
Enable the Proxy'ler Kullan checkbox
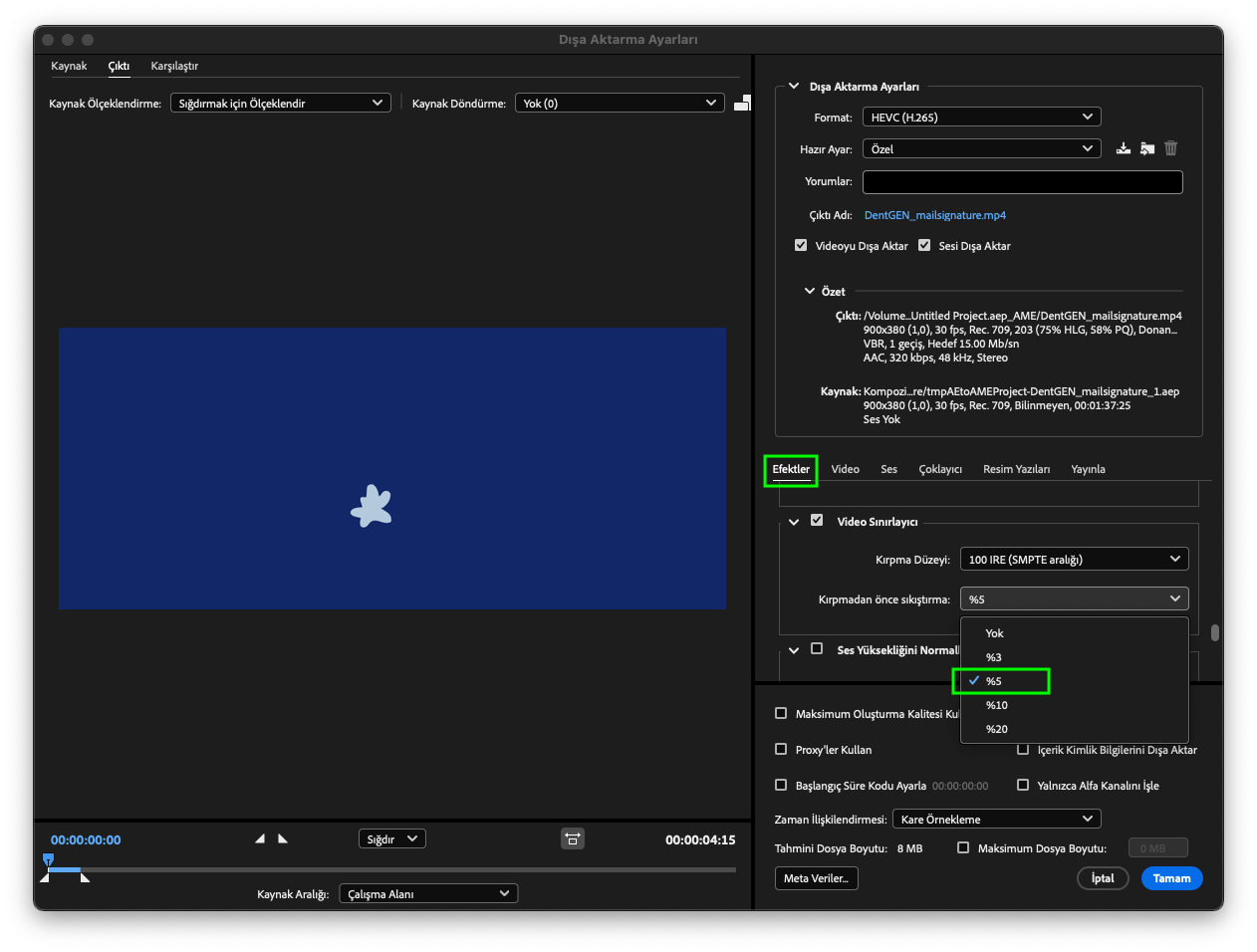point(781,749)
